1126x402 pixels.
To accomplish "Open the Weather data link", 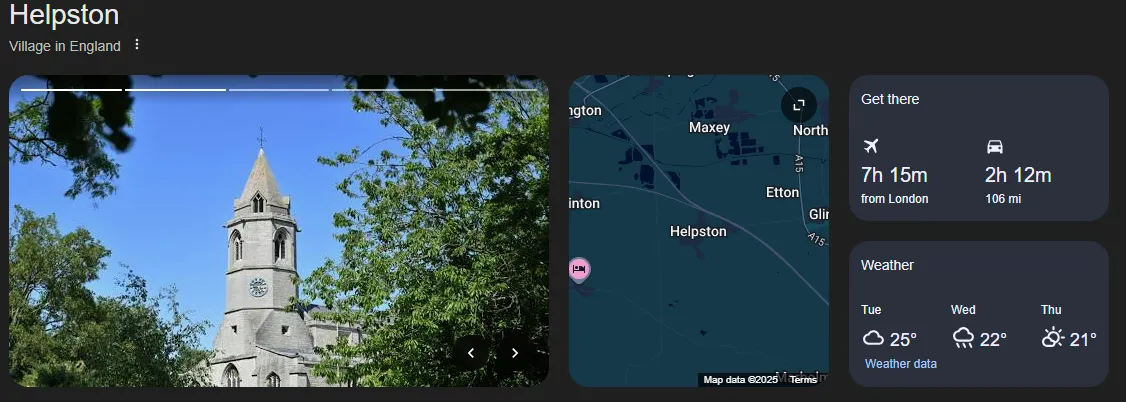I will point(901,364).
